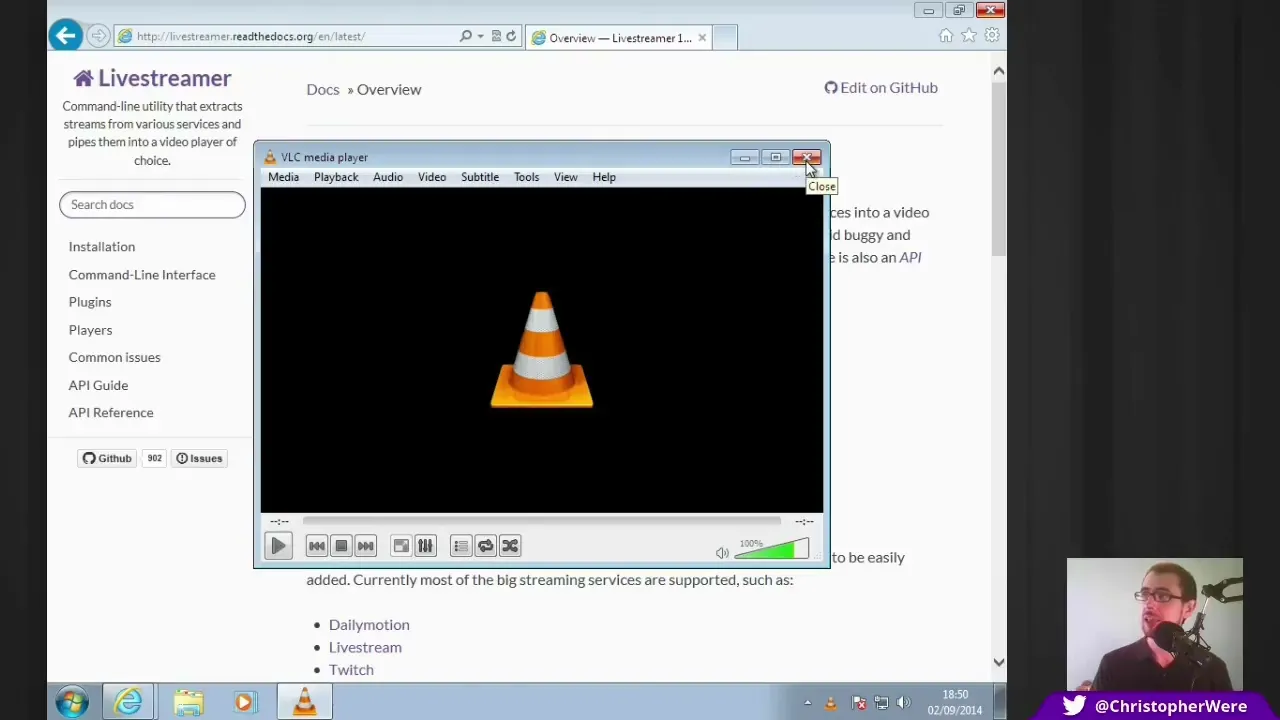Stop playback in VLC
The width and height of the screenshot is (1280, 720).
tap(341, 546)
